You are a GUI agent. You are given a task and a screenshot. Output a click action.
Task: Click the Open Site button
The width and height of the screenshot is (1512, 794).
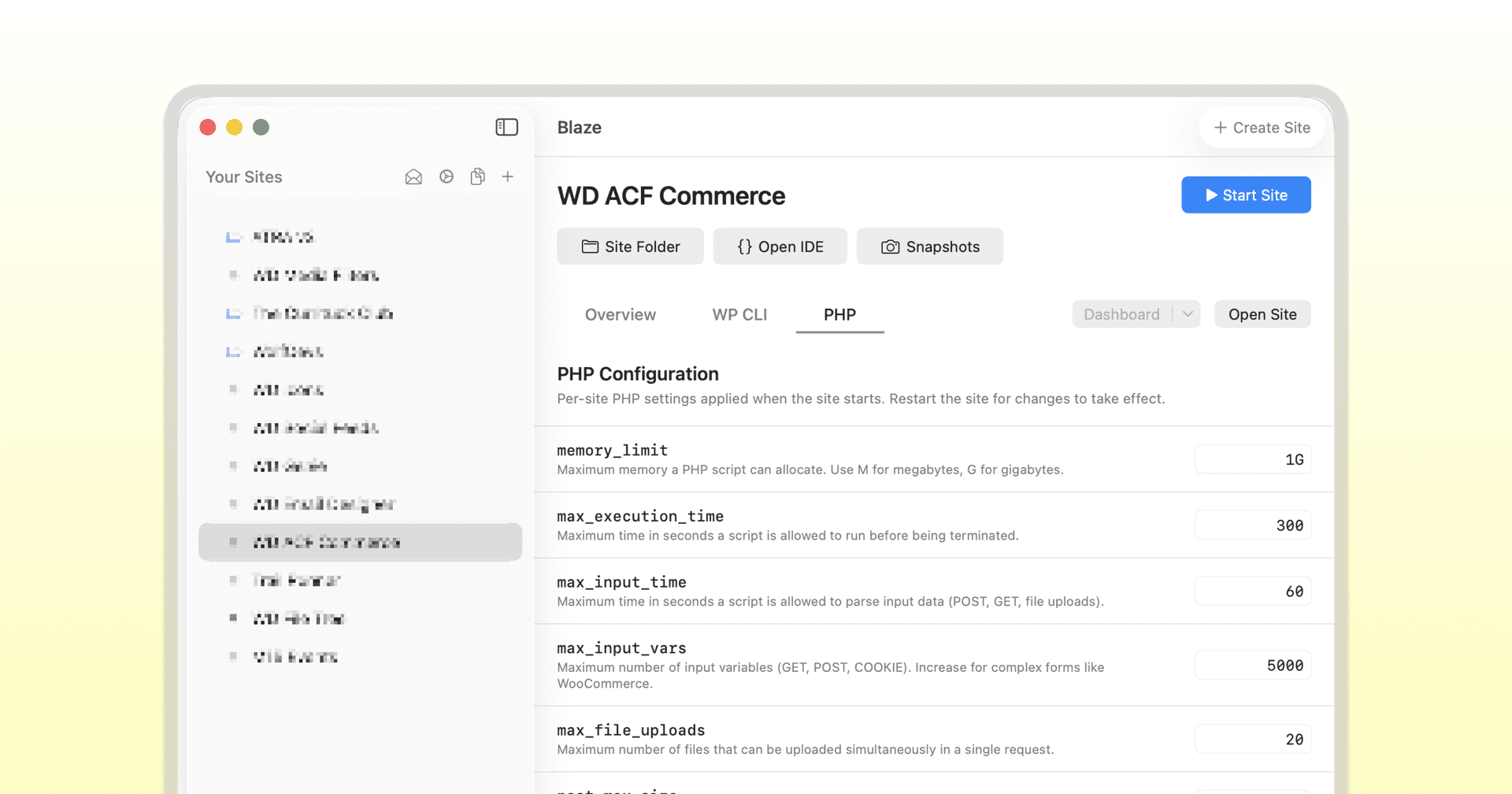[x=1262, y=314]
